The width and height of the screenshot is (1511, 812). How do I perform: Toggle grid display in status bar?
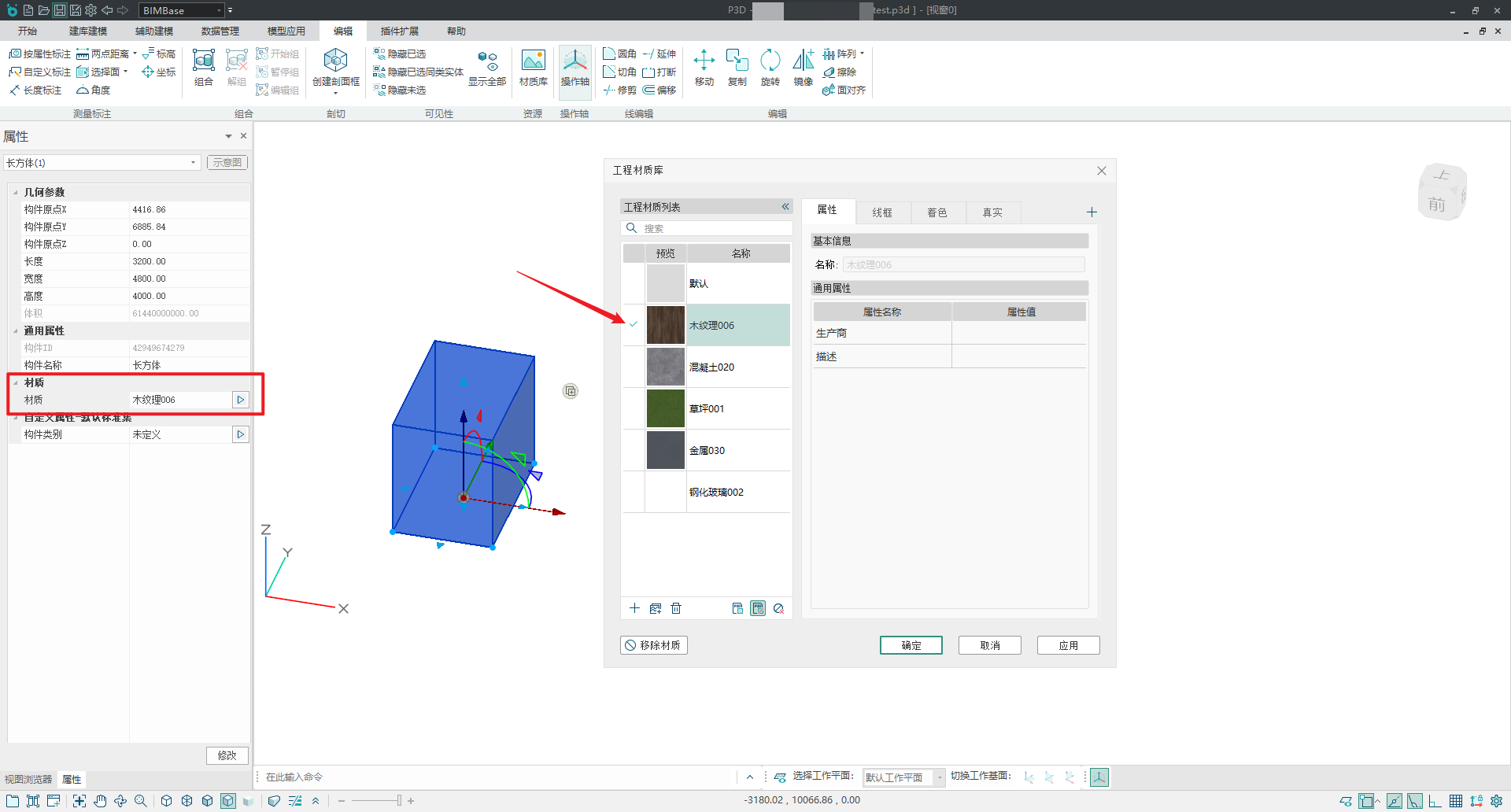1456,801
